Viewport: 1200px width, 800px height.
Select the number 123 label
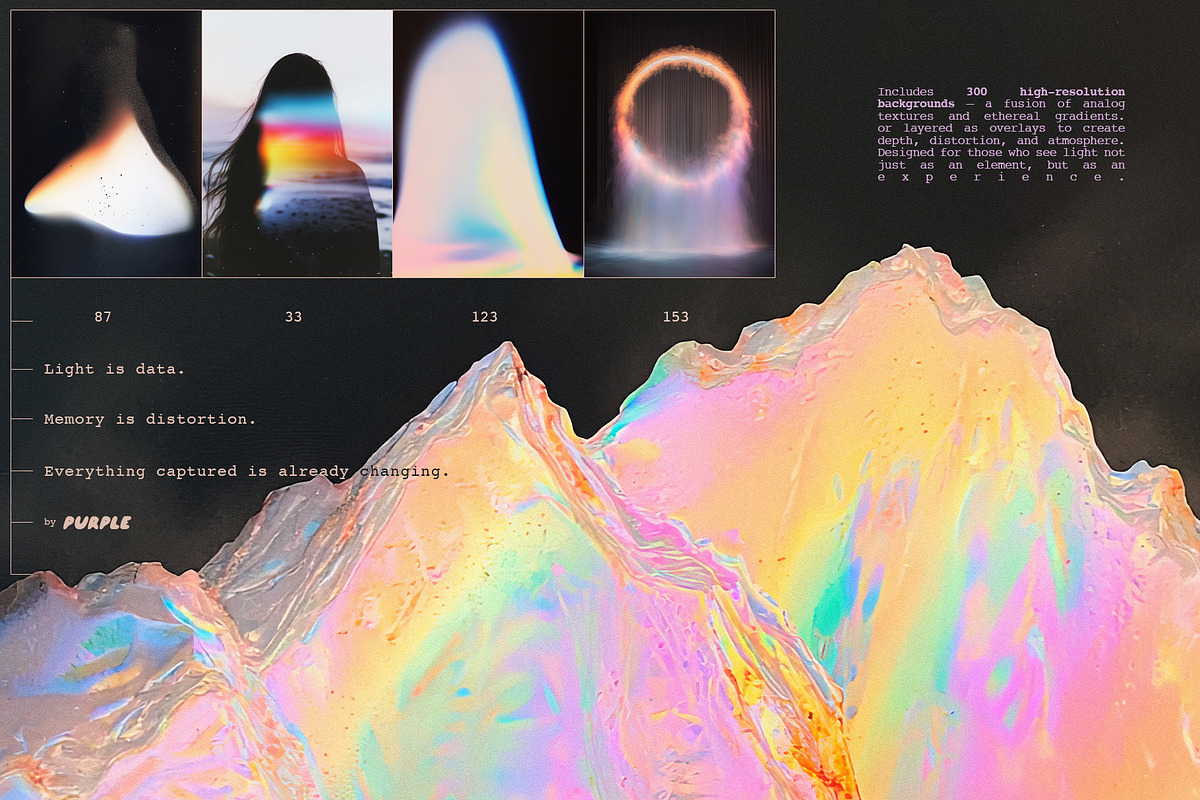(x=485, y=317)
